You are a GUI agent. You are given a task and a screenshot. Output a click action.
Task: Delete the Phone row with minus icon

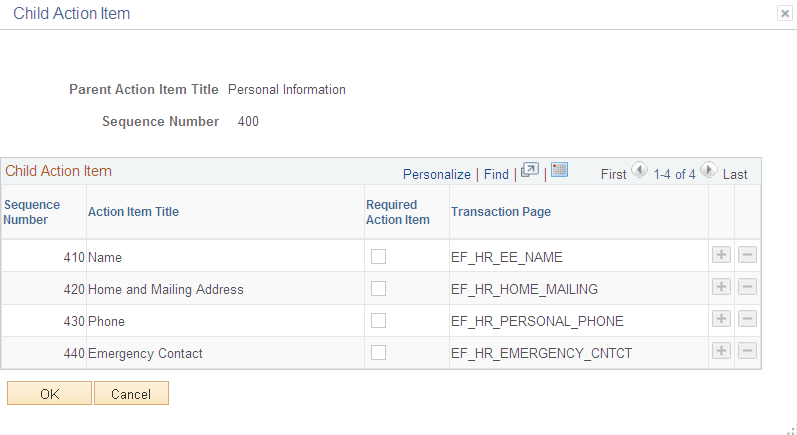(x=747, y=319)
